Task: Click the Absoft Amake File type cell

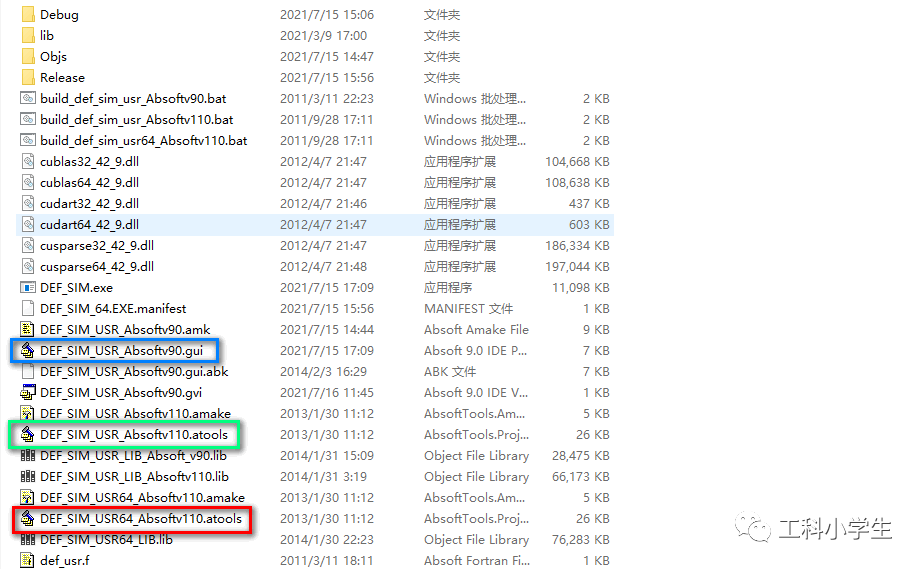Action: 476,330
